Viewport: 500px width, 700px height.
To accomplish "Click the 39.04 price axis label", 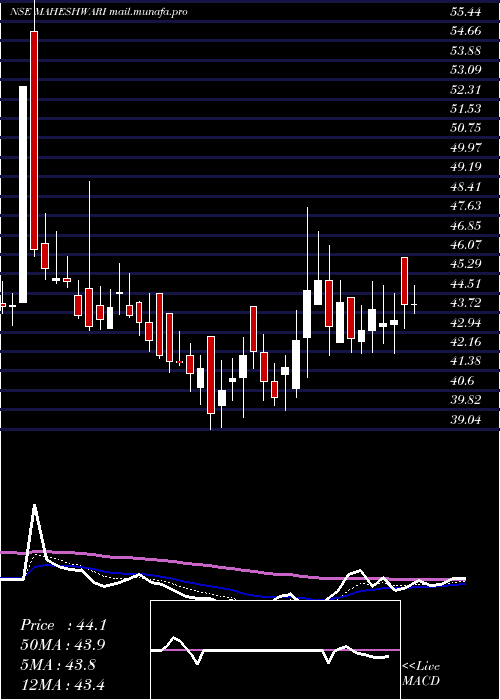I will 466,419.
